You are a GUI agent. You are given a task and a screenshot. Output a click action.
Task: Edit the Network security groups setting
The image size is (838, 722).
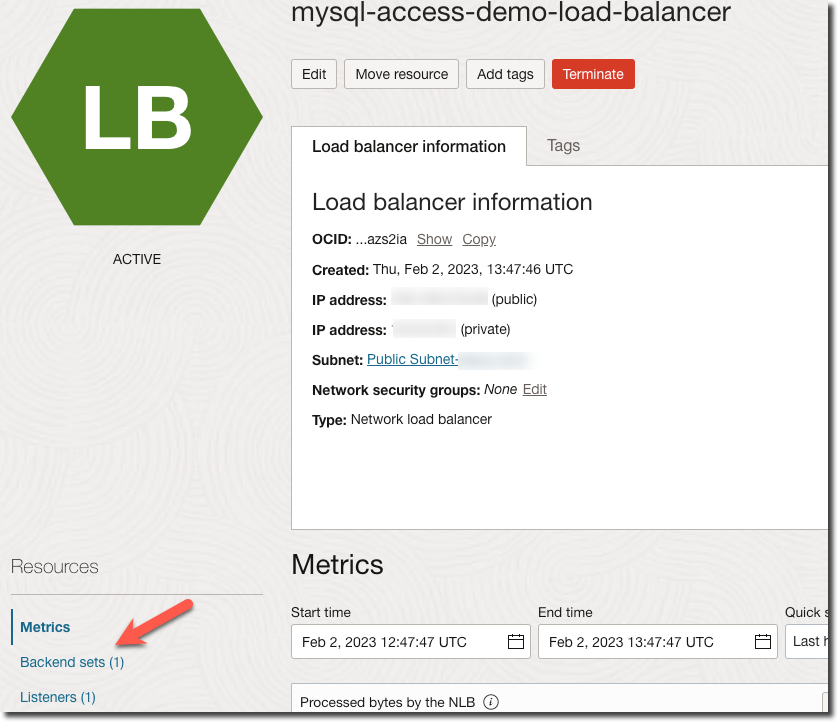pos(534,389)
